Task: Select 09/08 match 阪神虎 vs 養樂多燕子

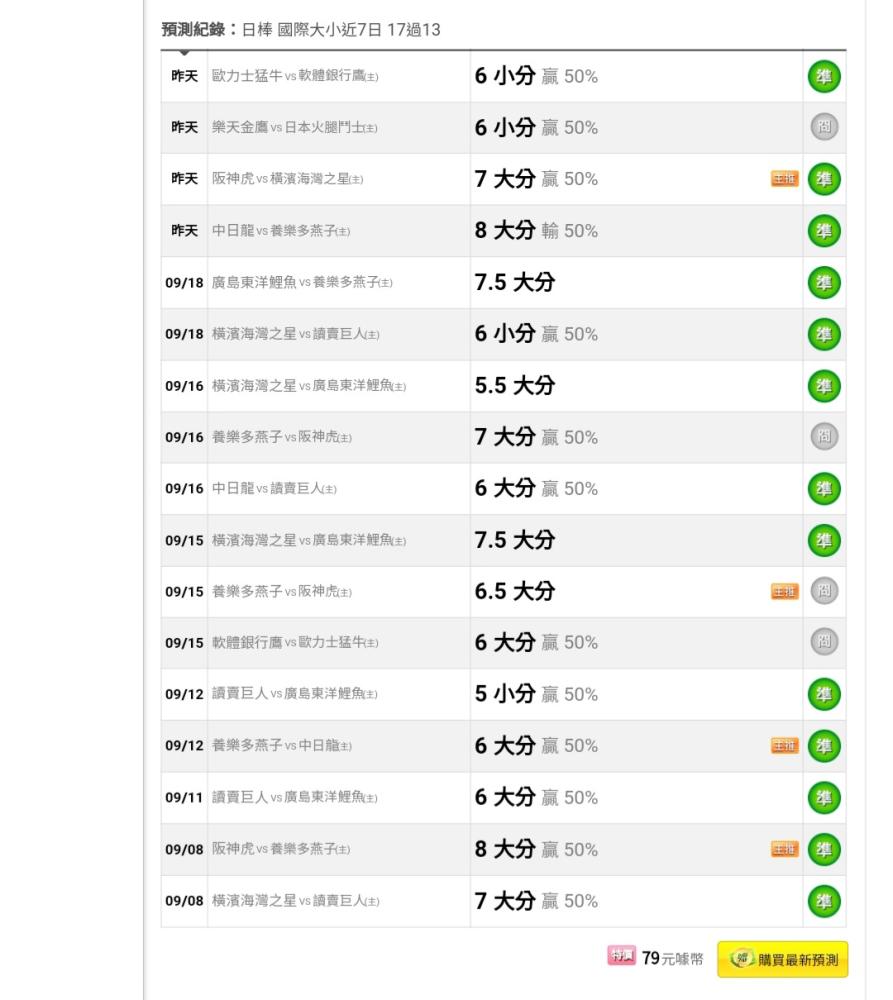Action: (281, 849)
